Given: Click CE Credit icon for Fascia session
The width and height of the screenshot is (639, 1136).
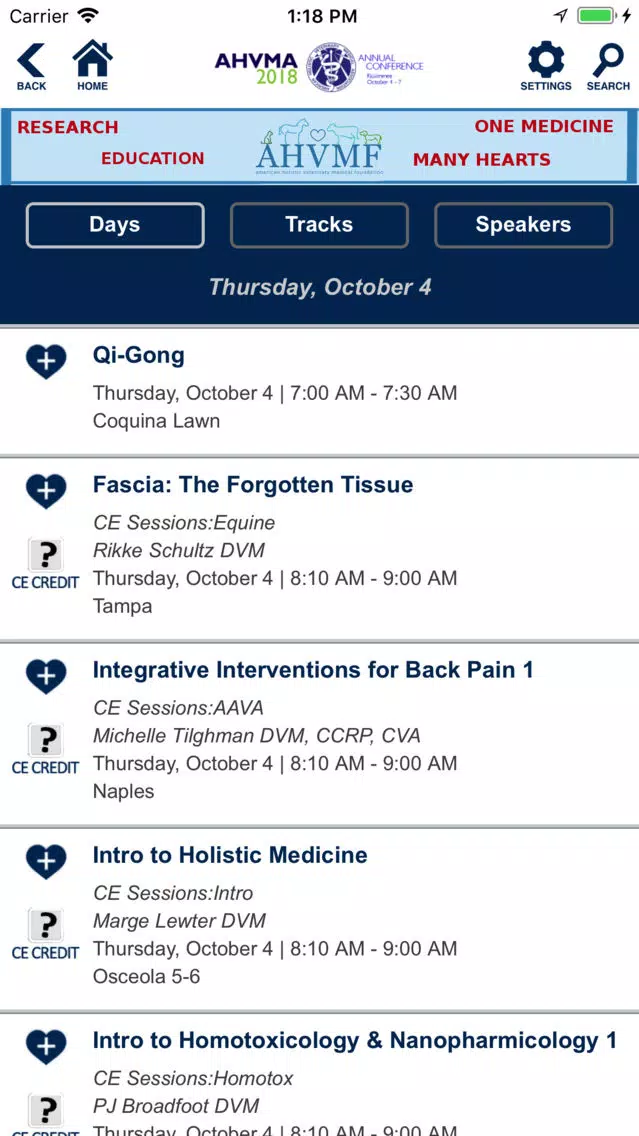Looking at the screenshot, I should pyautogui.click(x=45, y=564).
